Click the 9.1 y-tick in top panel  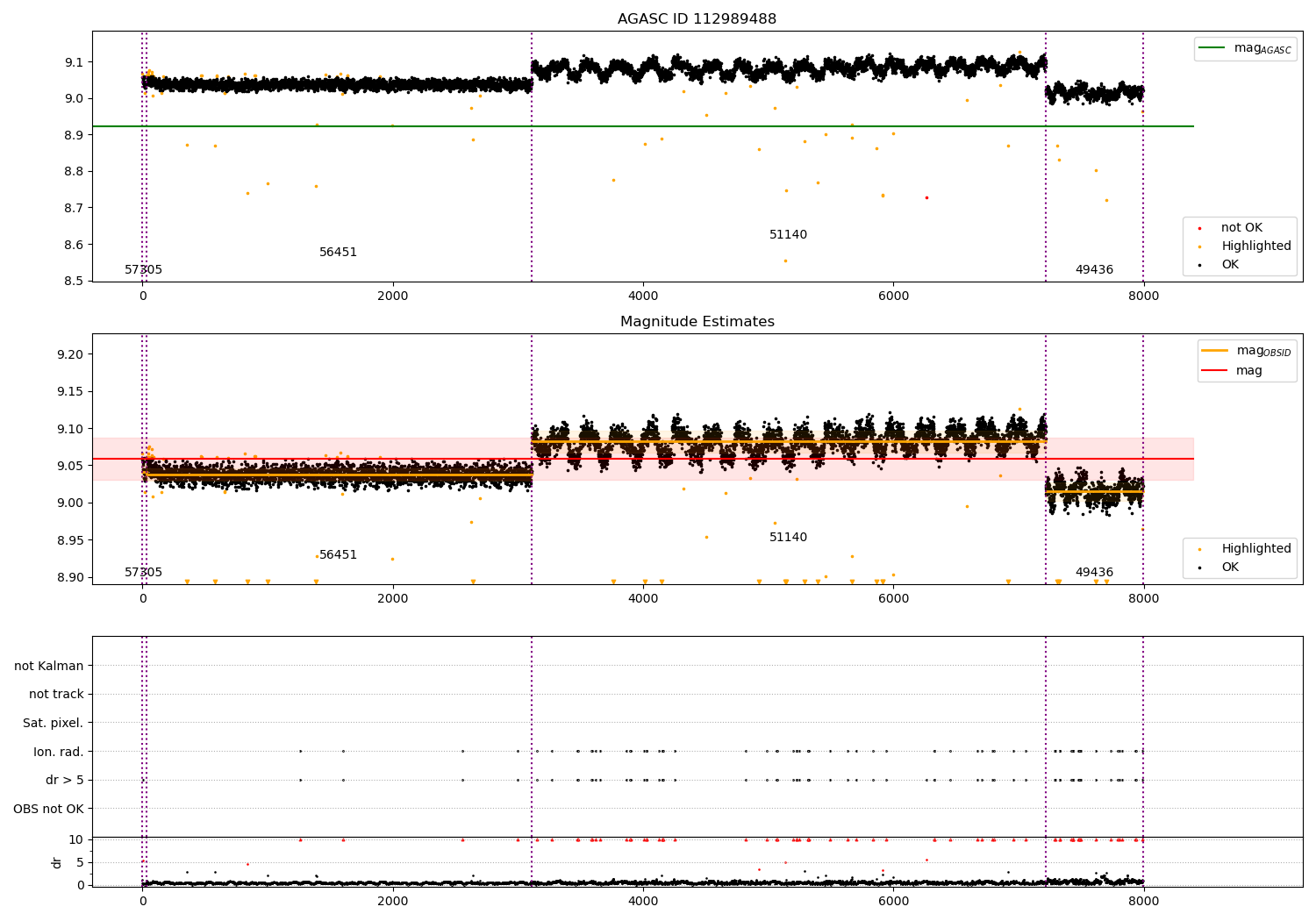pos(74,62)
